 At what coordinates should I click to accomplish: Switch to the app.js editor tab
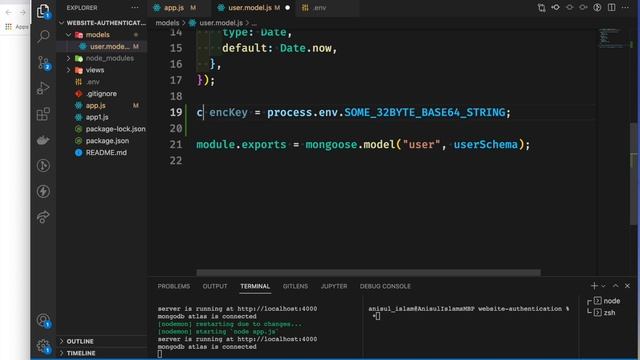tap(175, 8)
